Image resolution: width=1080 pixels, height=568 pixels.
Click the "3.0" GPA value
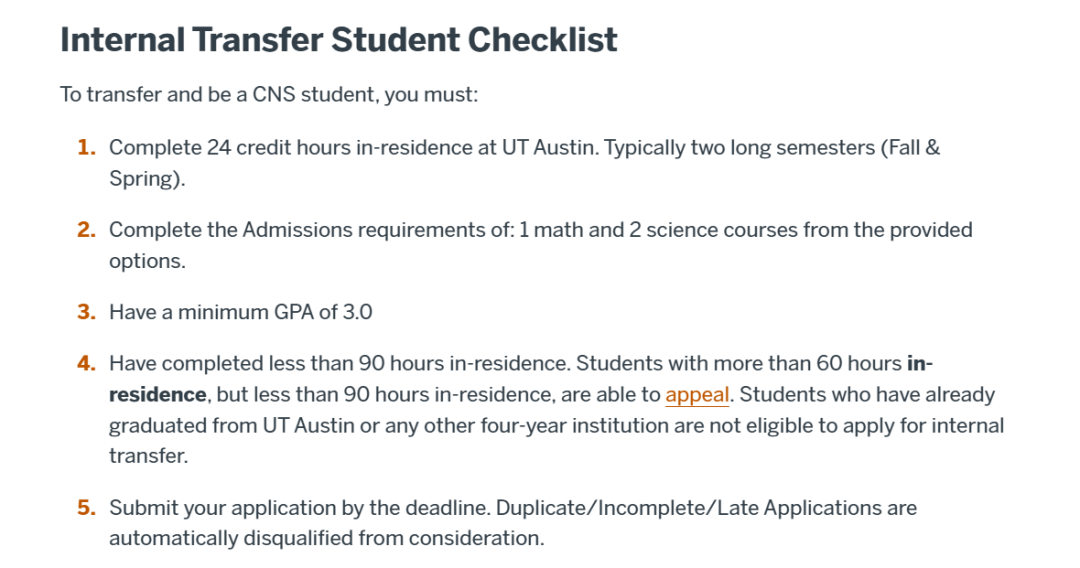[357, 312]
